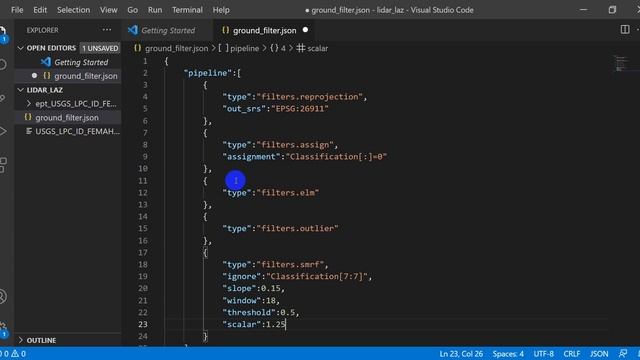
Task: Click the unsaved dot on ground_filter.json tab
Action: coord(305,30)
